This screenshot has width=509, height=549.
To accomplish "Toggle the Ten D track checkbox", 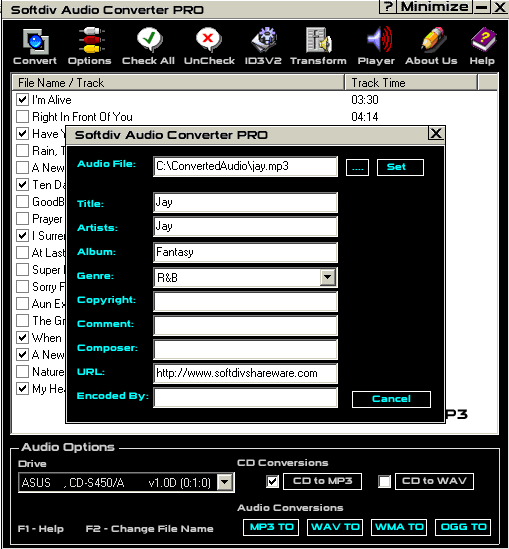I will pyautogui.click(x=22, y=184).
